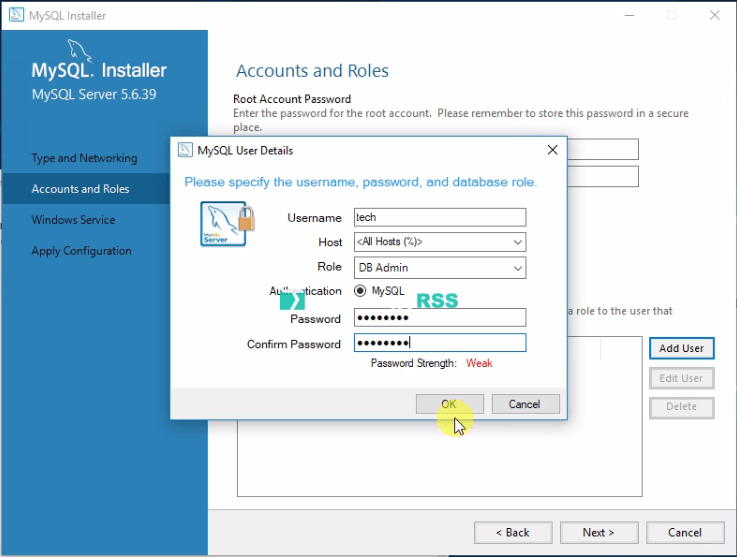Select the Accounts and Roles step

80,189
